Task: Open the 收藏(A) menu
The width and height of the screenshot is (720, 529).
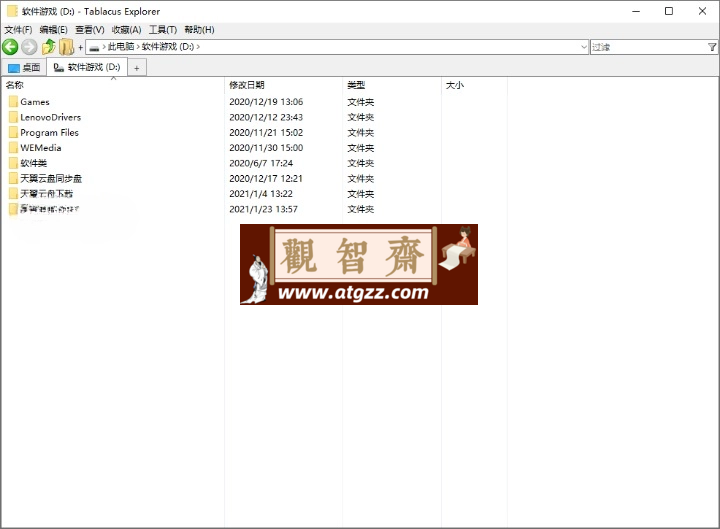Action: (x=126, y=30)
